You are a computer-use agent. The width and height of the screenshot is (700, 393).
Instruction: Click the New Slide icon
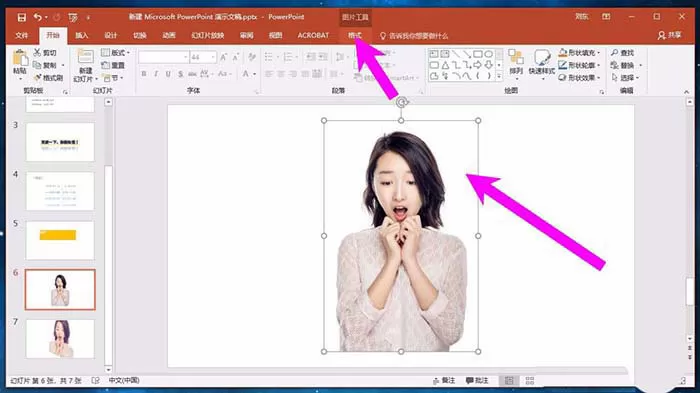[85, 57]
